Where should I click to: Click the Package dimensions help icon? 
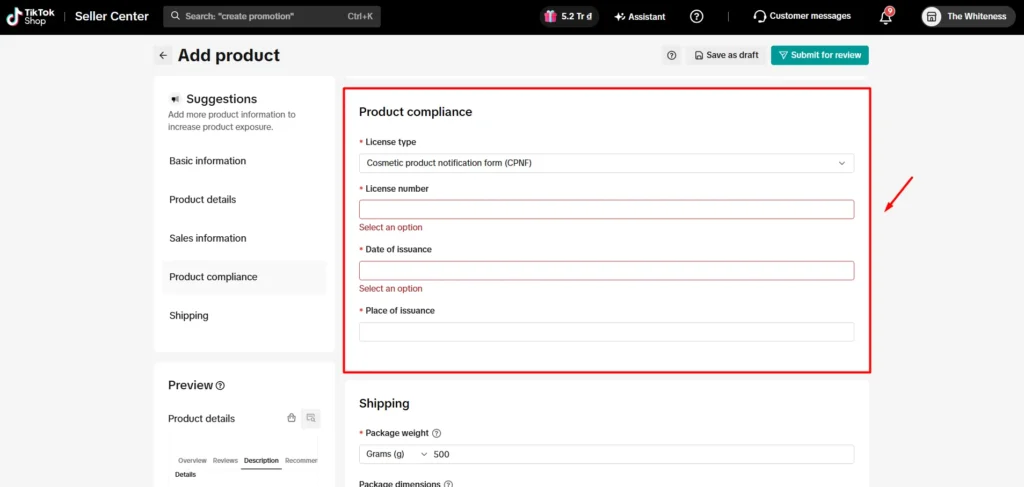click(x=448, y=484)
